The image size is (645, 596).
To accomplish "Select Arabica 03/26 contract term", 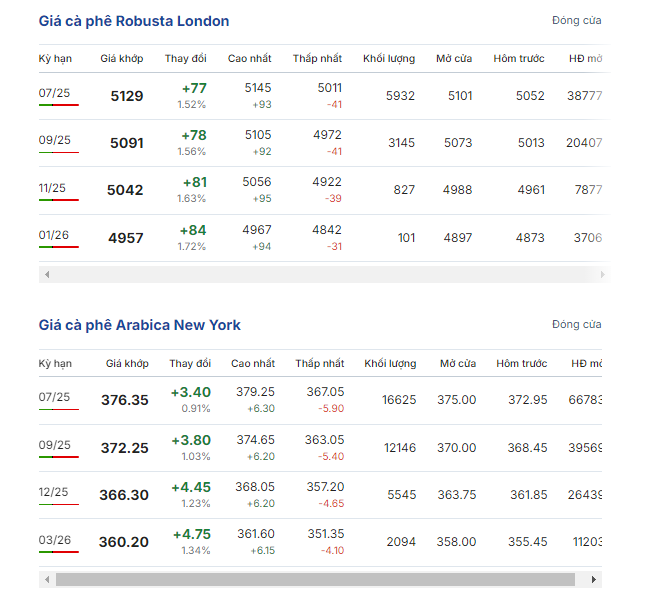I will click(55, 540).
